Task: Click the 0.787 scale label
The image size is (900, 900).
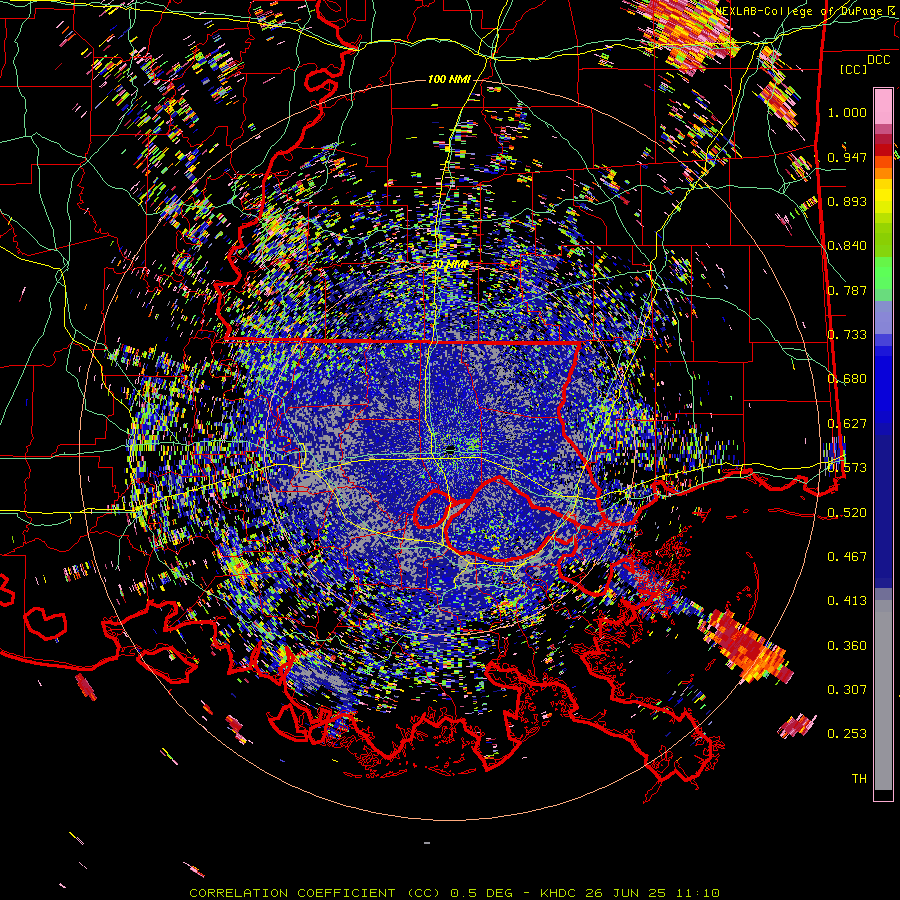Action: [847, 290]
